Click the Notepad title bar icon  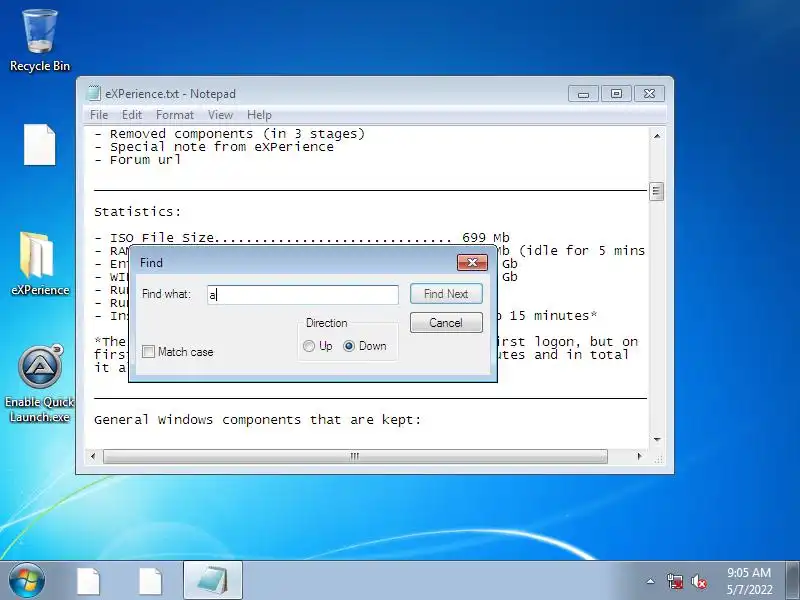point(94,93)
